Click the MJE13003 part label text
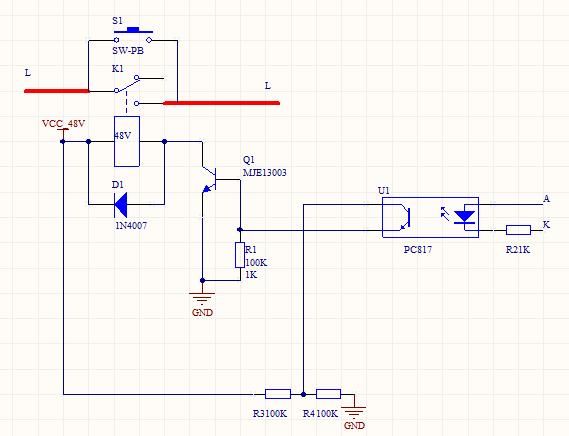The width and height of the screenshot is (569, 436). click(x=265, y=172)
